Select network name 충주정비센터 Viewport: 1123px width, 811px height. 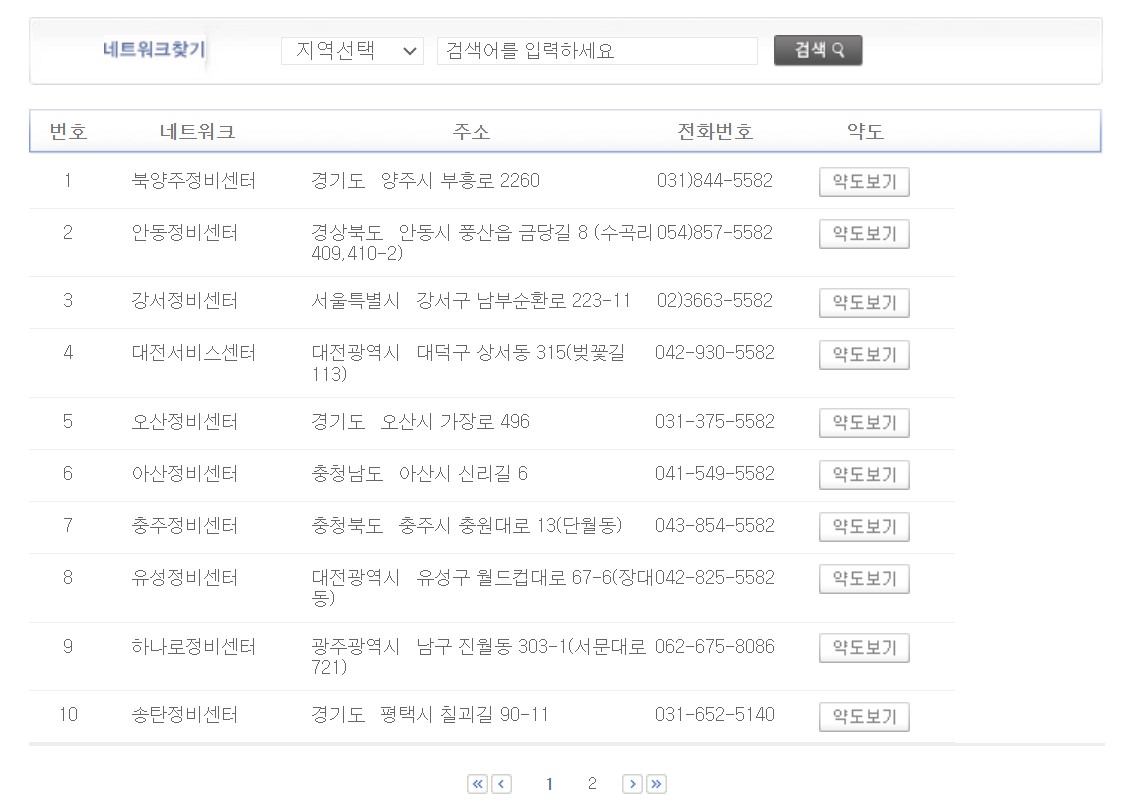(185, 526)
